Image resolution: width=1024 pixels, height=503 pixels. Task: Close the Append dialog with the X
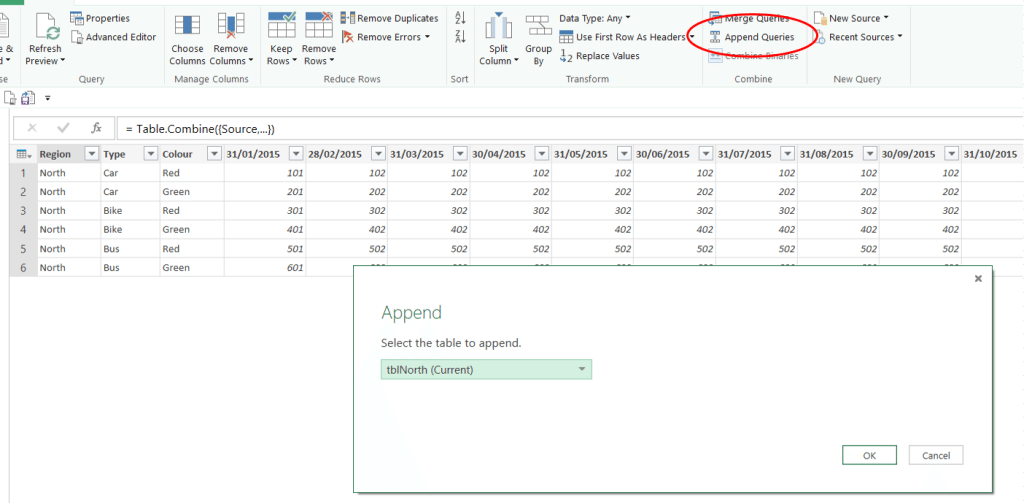click(x=978, y=279)
